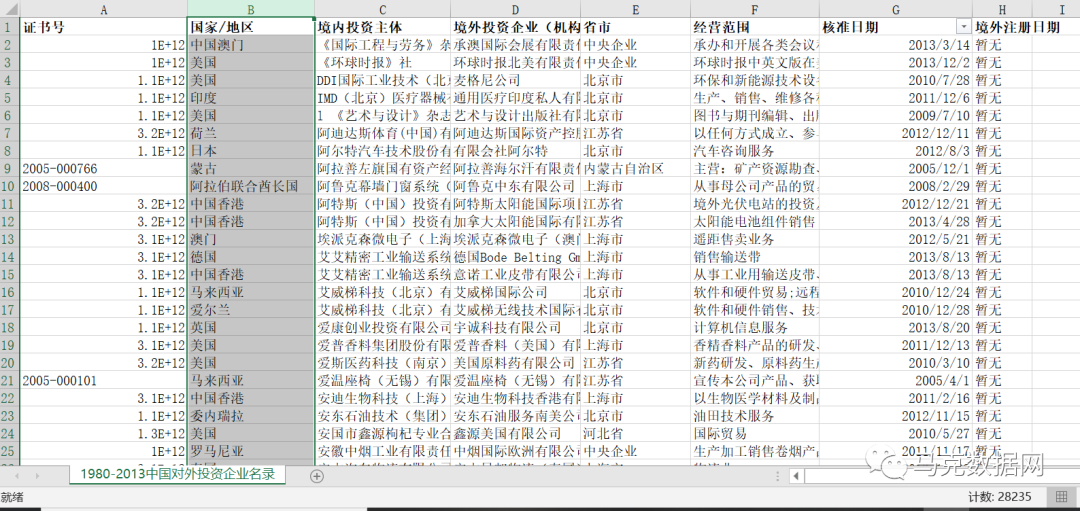
Task: Click the 国际贸易 cell
Action: (755, 433)
